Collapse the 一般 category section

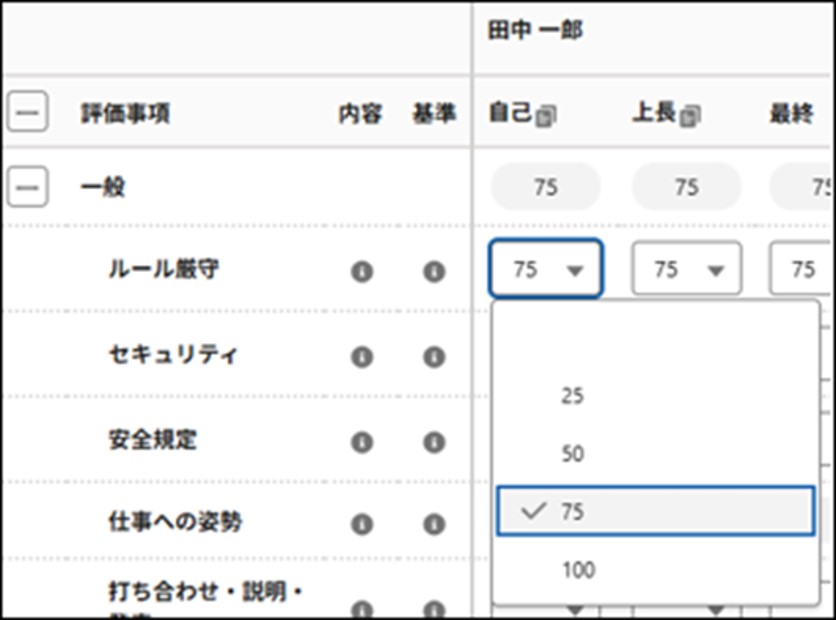click(28, 187)
